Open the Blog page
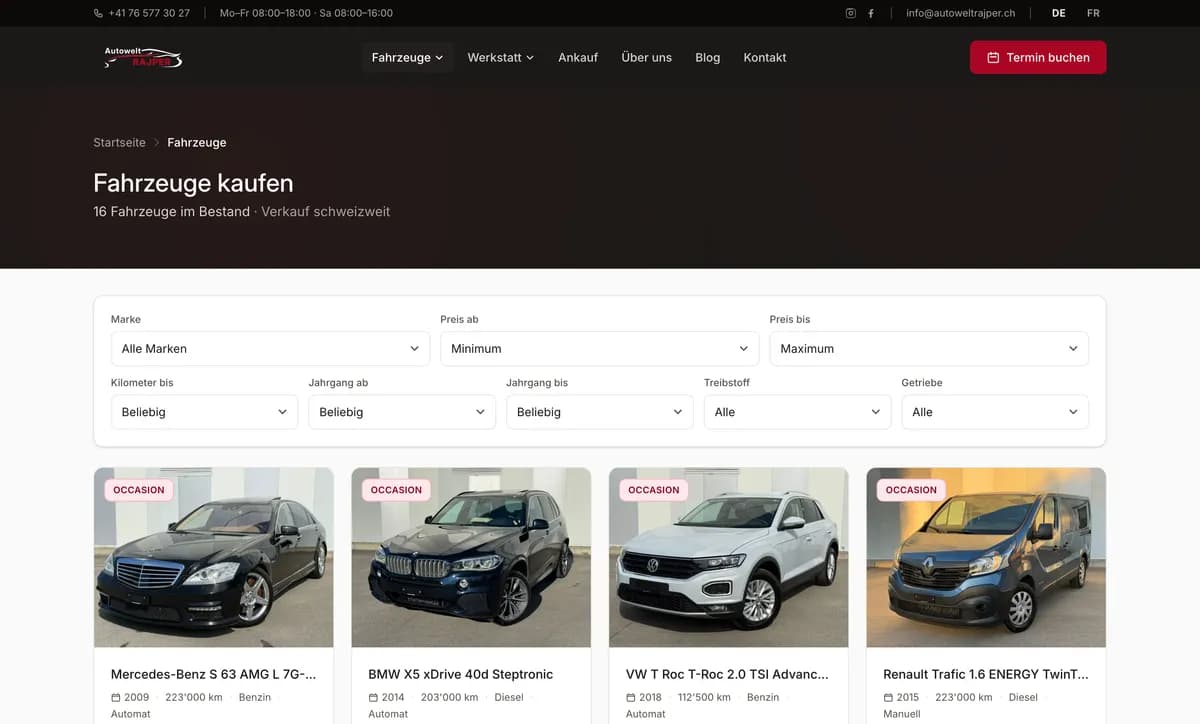The width and height of the screenshot is (1200, 724). [x=708, y=58]
